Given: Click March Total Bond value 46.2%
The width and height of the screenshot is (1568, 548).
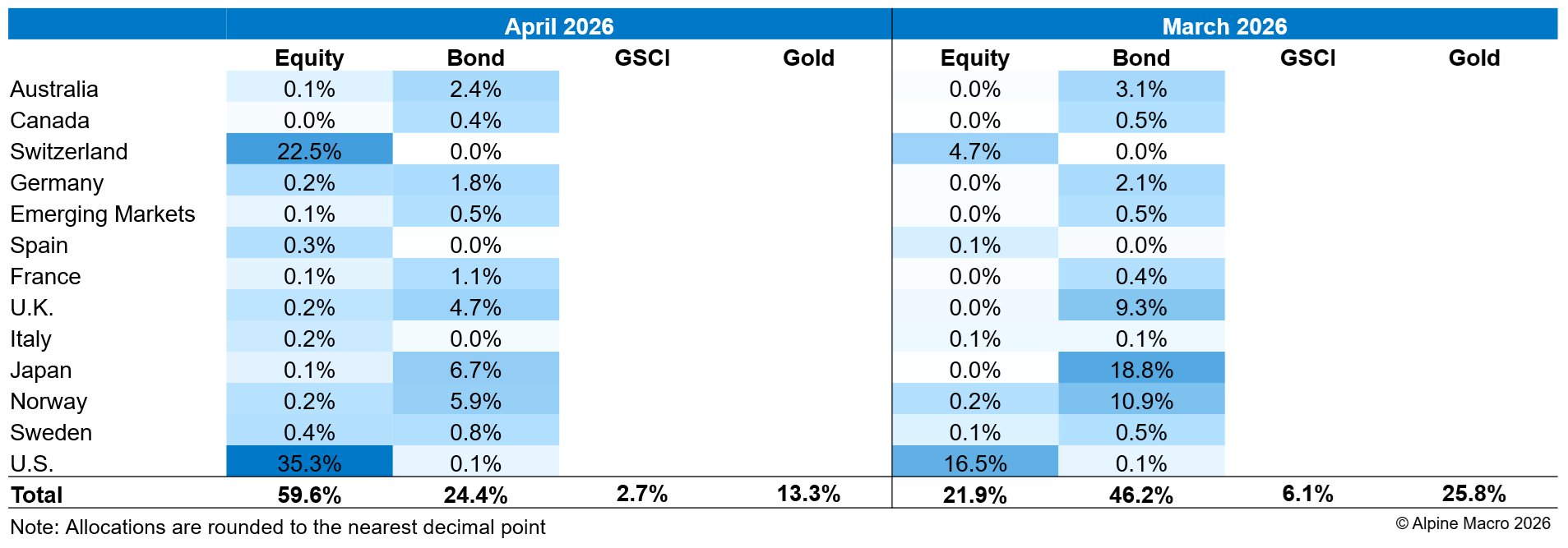Looking at the screenshot, I should click(1141, 495).
